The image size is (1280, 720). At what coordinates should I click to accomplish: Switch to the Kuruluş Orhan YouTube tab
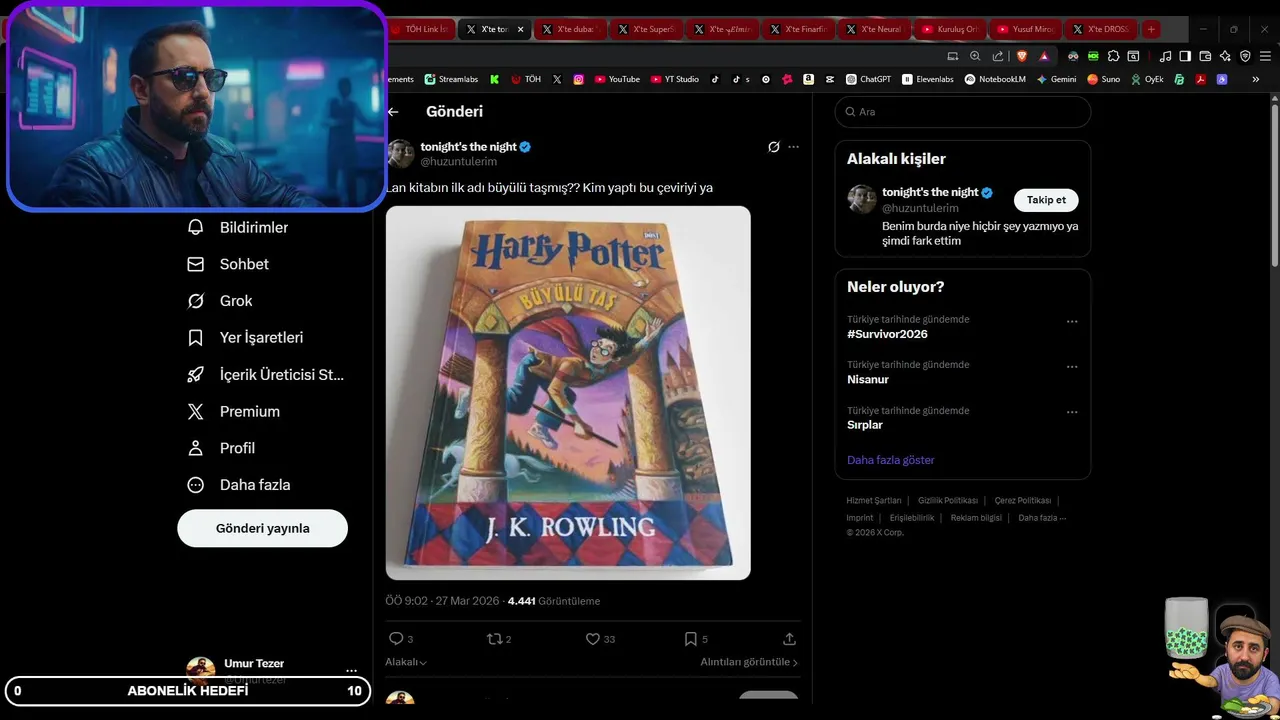click(x=949, y=29)
